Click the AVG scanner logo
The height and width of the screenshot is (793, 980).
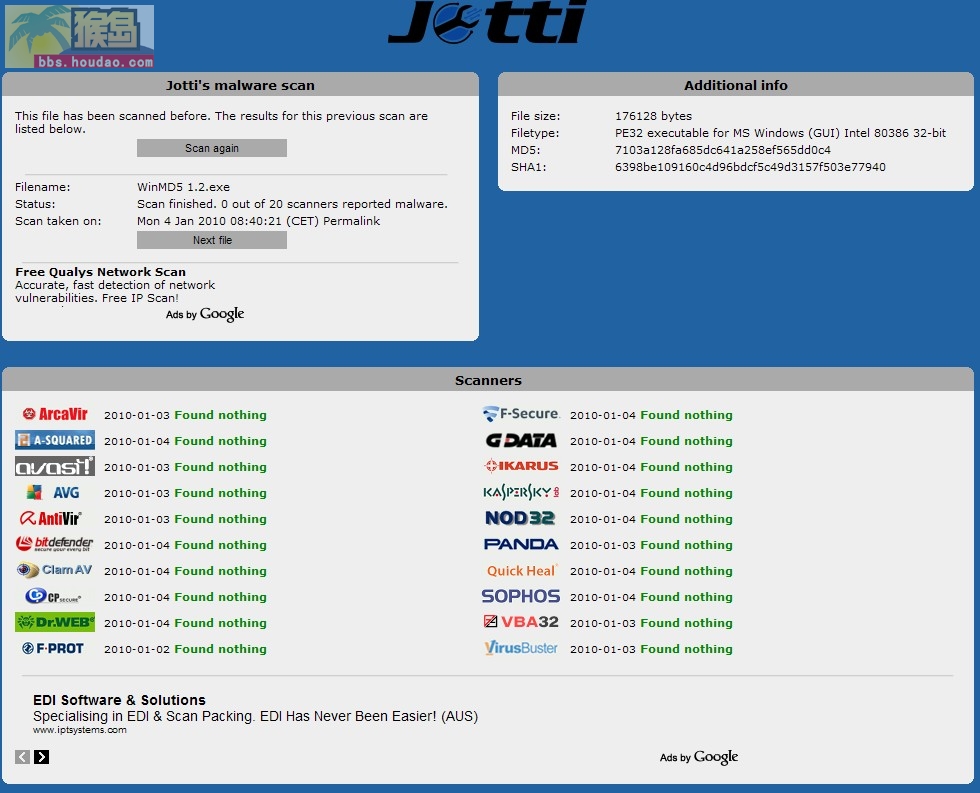click(x=54, y=492)
